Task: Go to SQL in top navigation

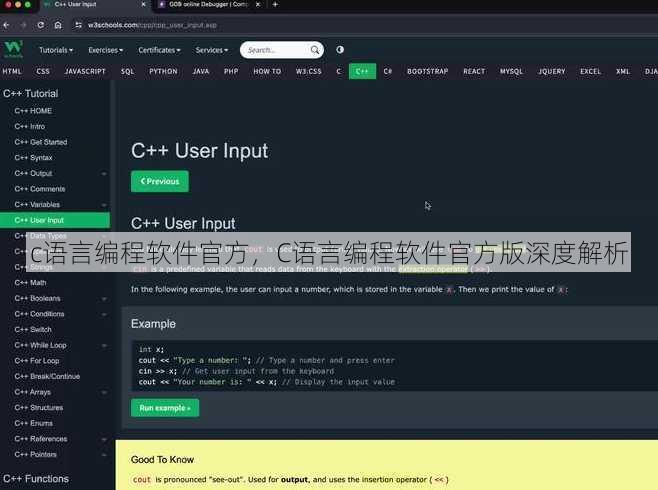Action: pos(128,71)
